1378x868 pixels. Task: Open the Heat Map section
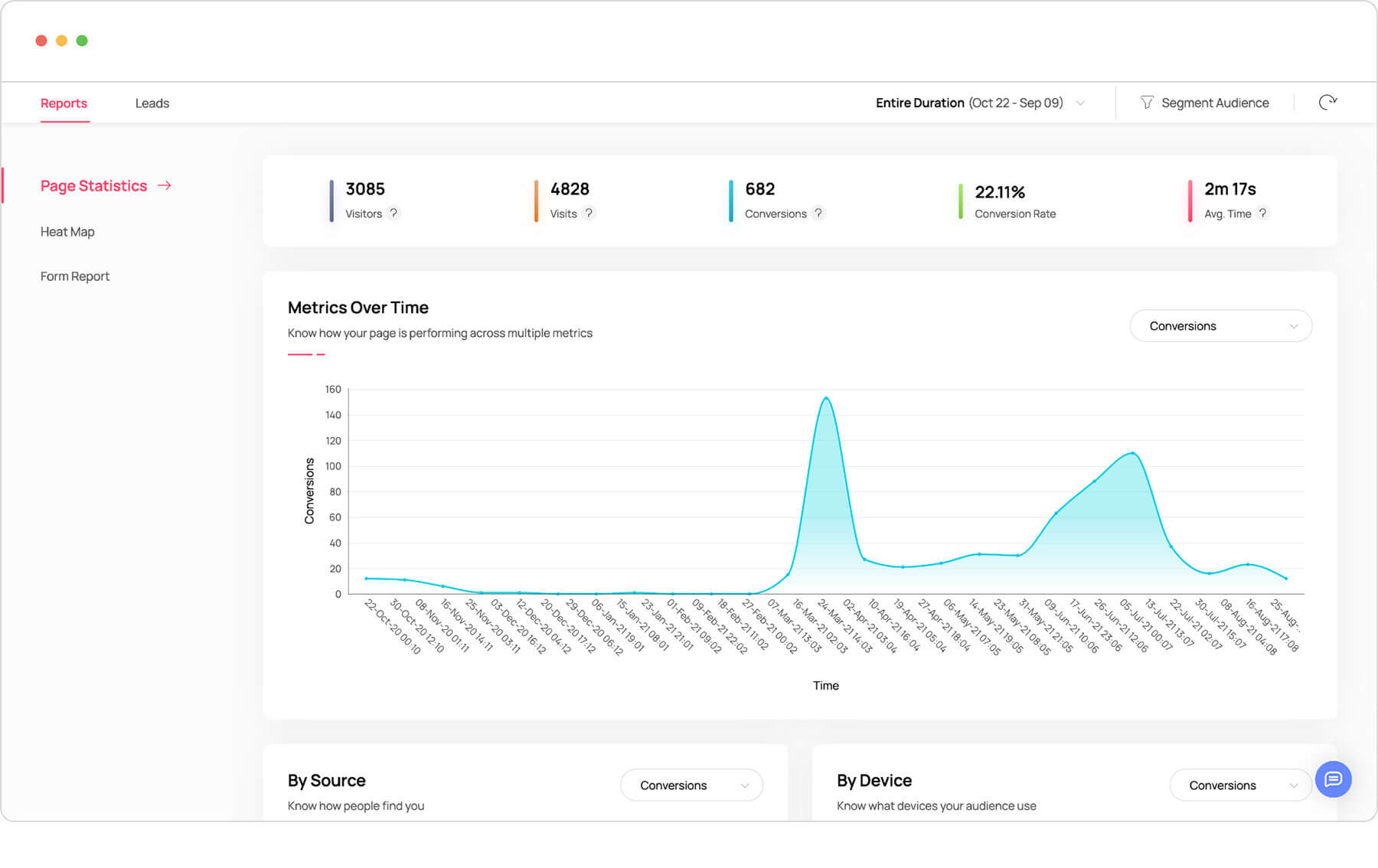tap(67, 232)
